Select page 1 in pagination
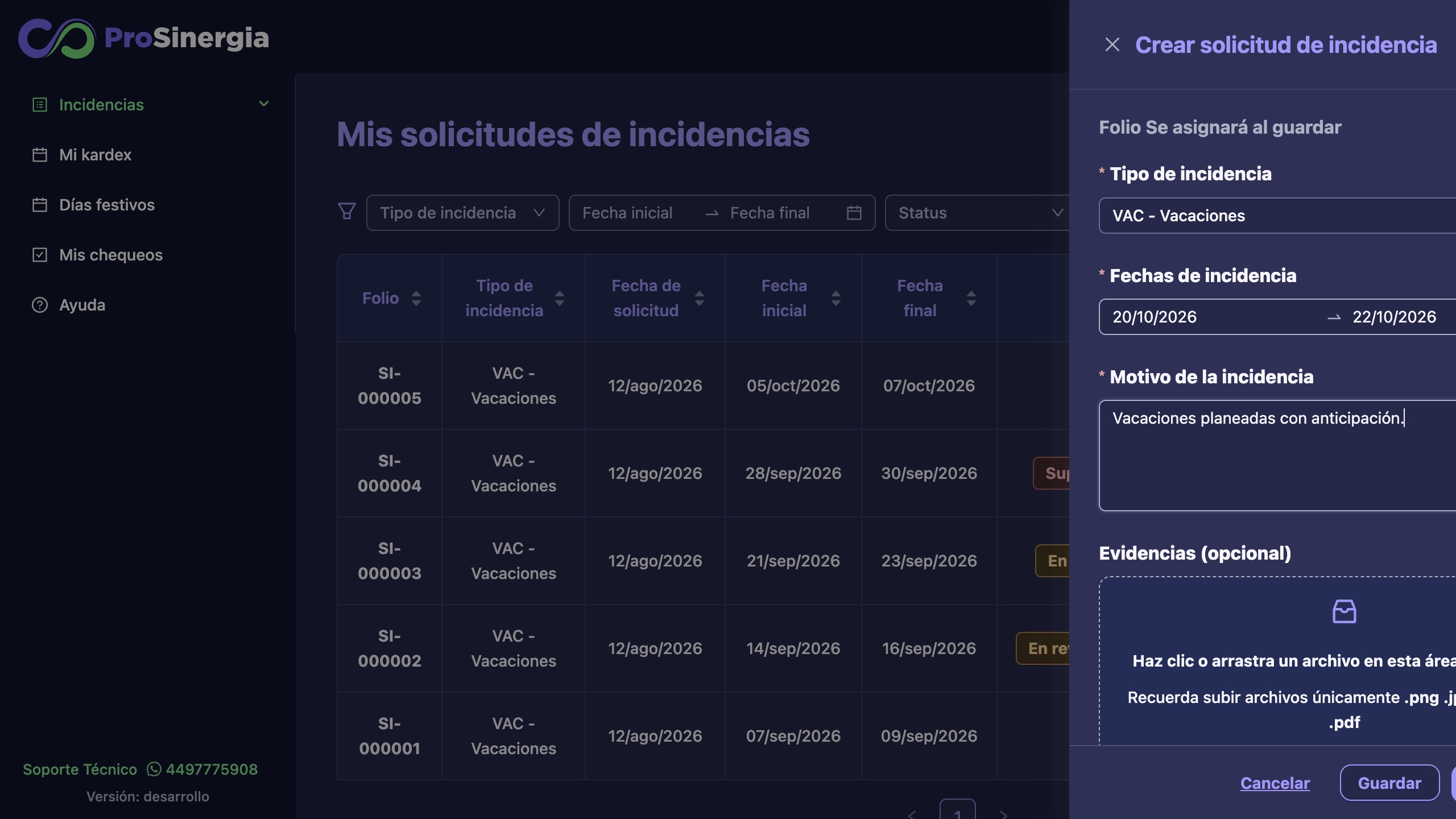This screenshot has width=1456, height=819. coord(958,810)
